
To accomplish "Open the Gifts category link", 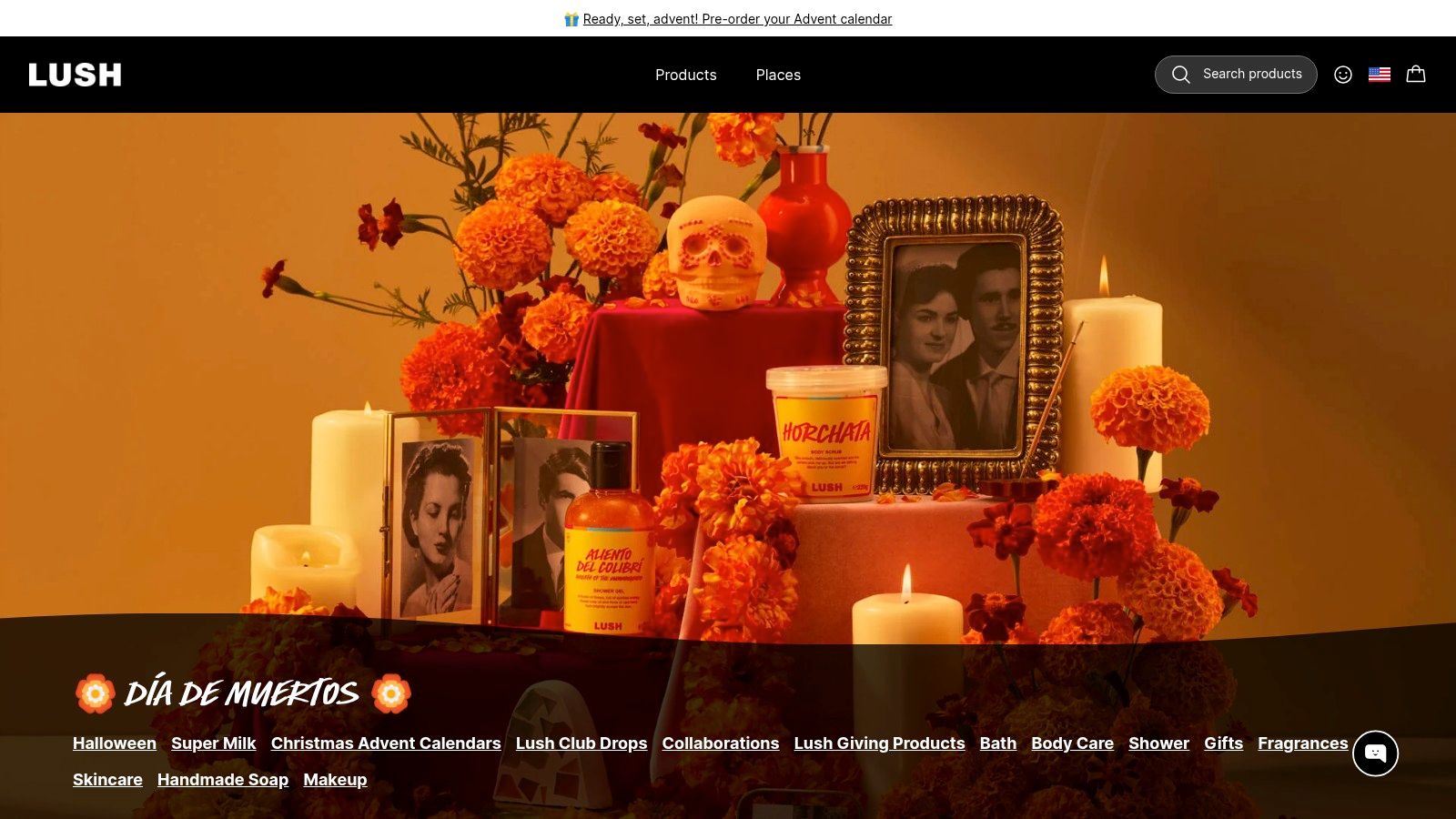I will coord(1224,743).
